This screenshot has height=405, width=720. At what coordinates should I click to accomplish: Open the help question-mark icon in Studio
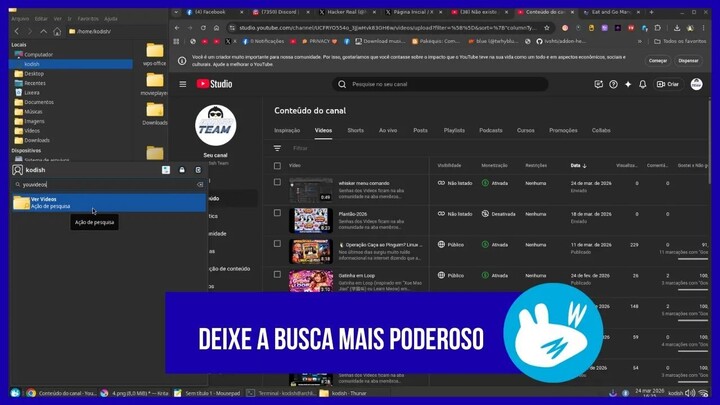click(x=613, y=84)
